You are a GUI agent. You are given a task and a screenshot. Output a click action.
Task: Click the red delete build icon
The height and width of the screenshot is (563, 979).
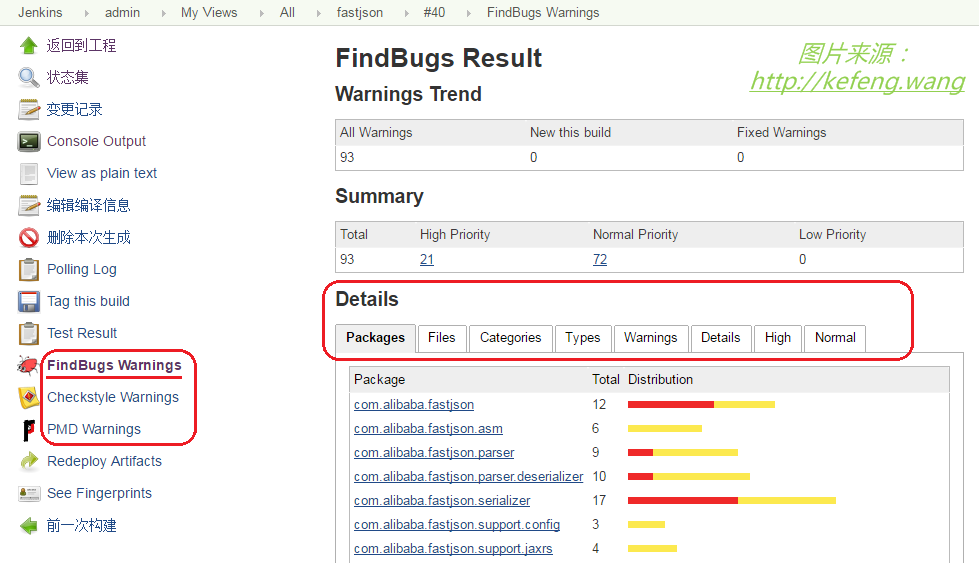coord(29,237)
